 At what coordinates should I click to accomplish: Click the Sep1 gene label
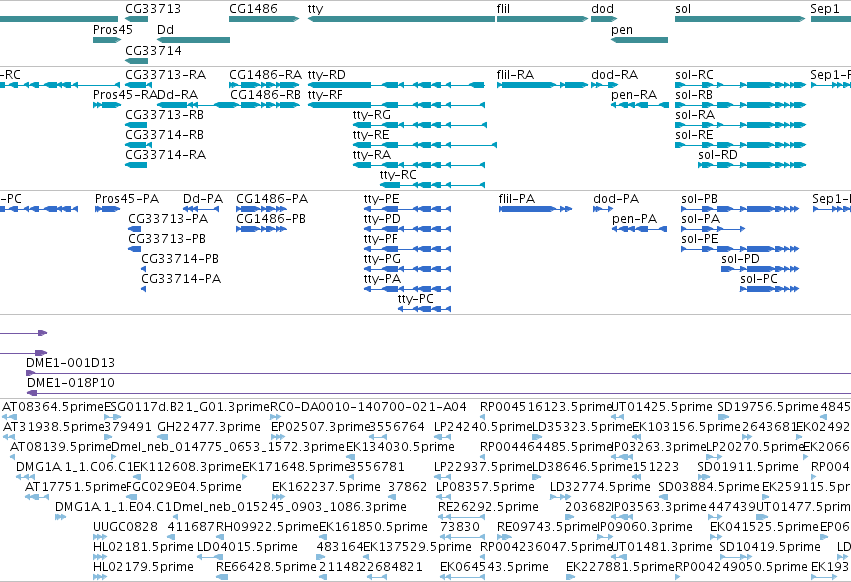[x=824, y=9]
